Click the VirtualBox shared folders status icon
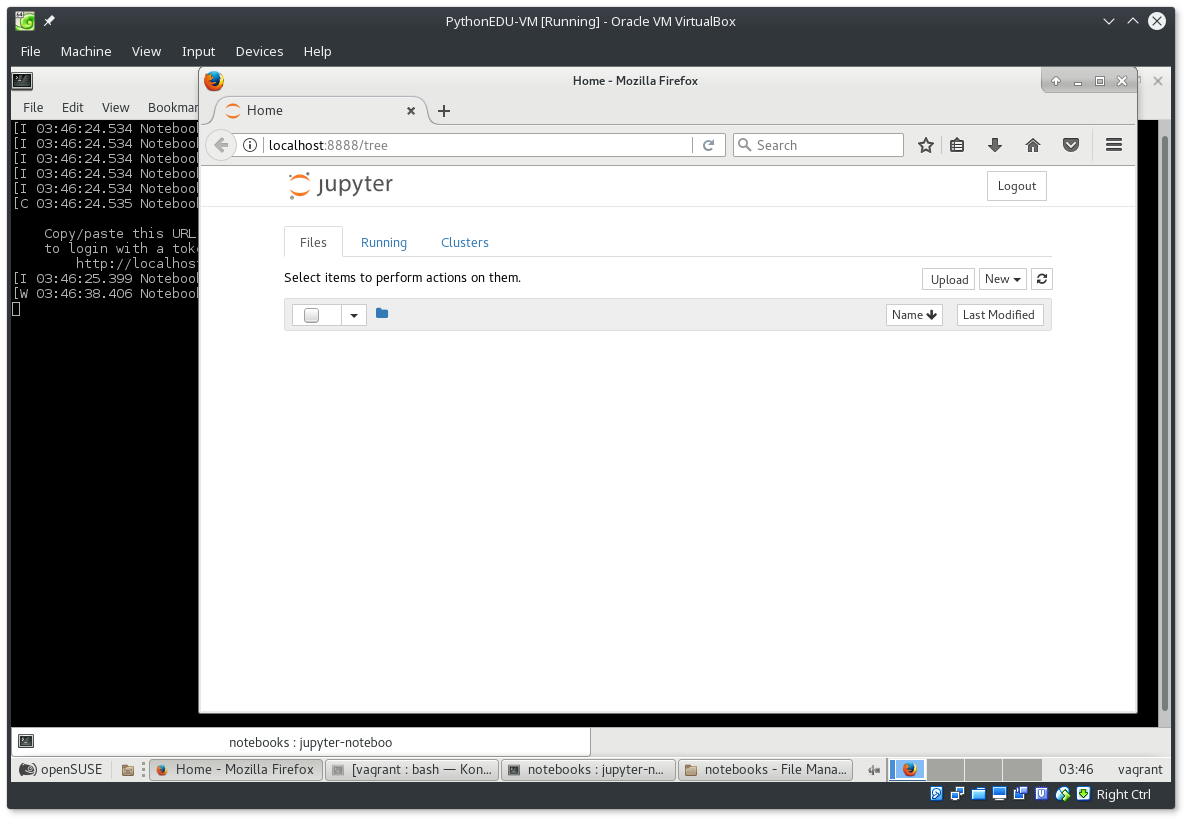The height and width of the screenshot is (822, 1188). [x=979, y=793]
